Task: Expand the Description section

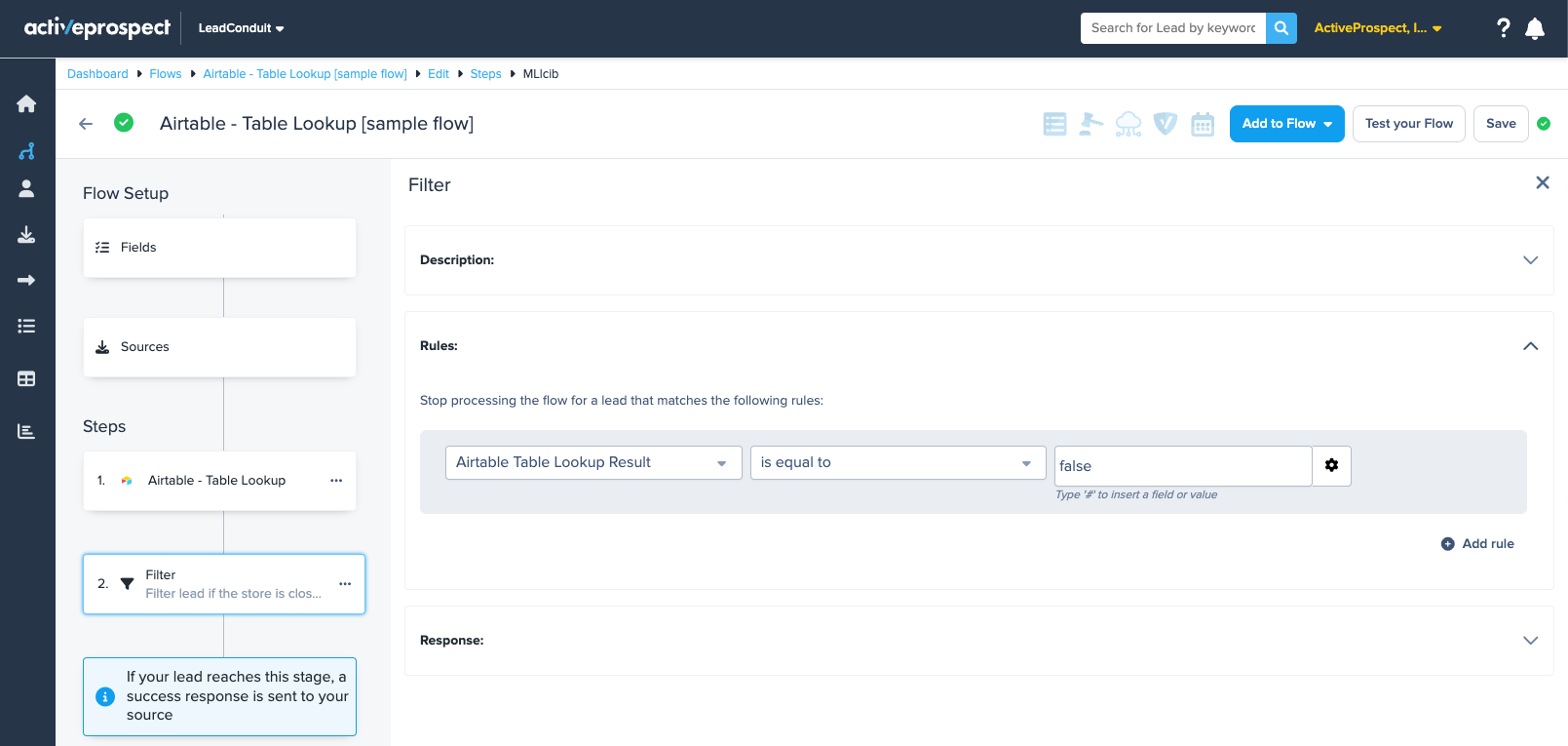Action: (1530, 260)
